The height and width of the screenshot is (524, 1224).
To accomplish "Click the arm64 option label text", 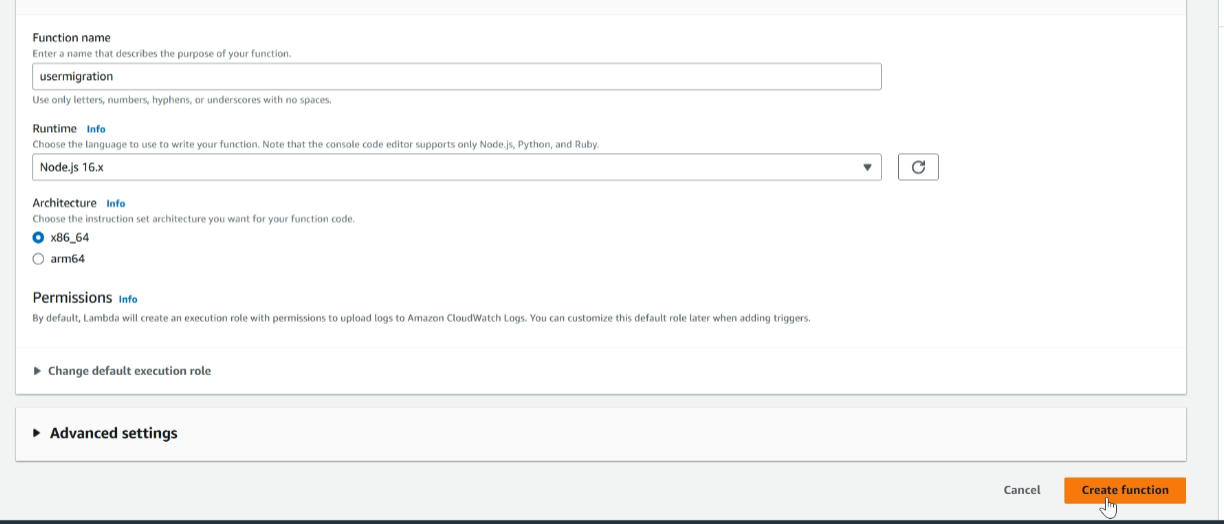I will (67, 259).
